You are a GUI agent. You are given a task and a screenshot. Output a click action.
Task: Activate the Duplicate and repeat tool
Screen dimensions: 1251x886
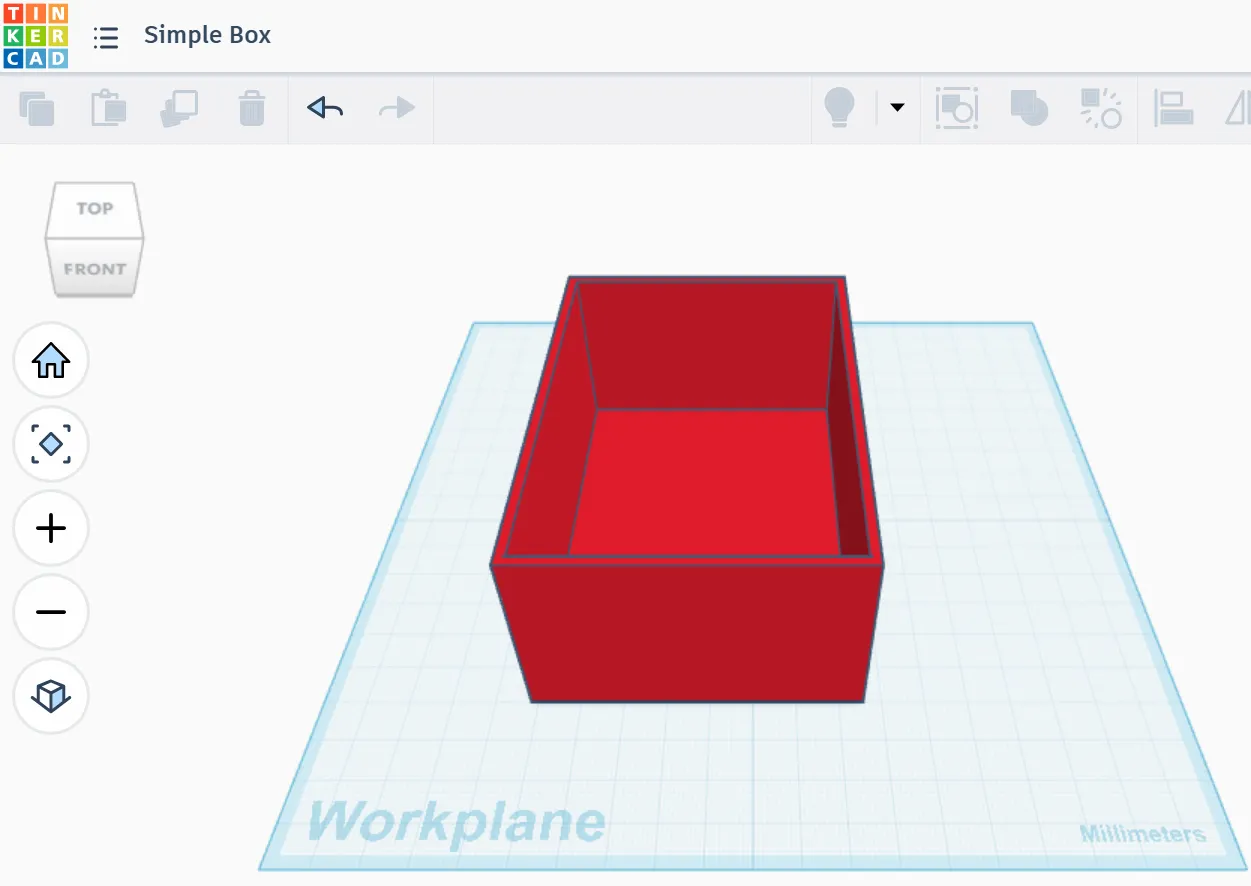(180, 108)
